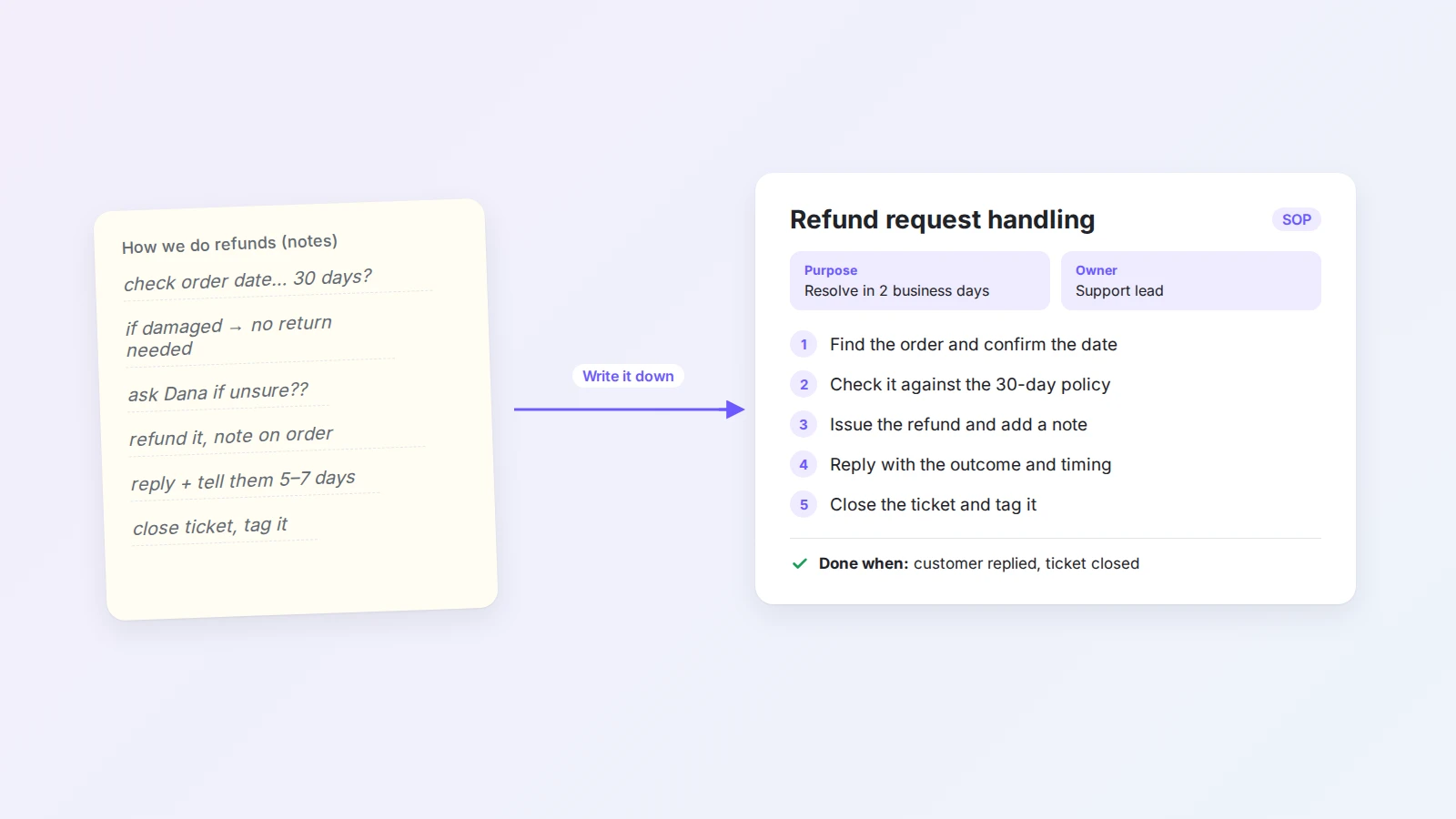Click note 'refund it, note on order'

point(231,436)
